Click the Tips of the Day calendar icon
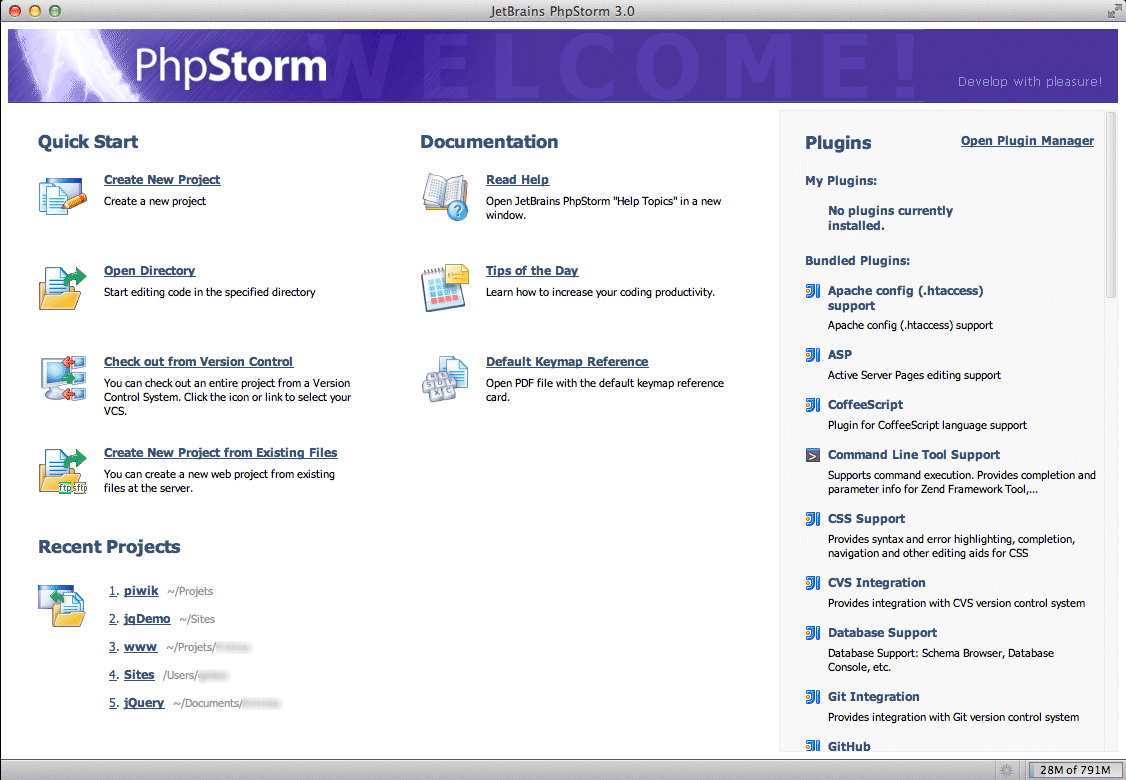 click(x=445, y=287)
